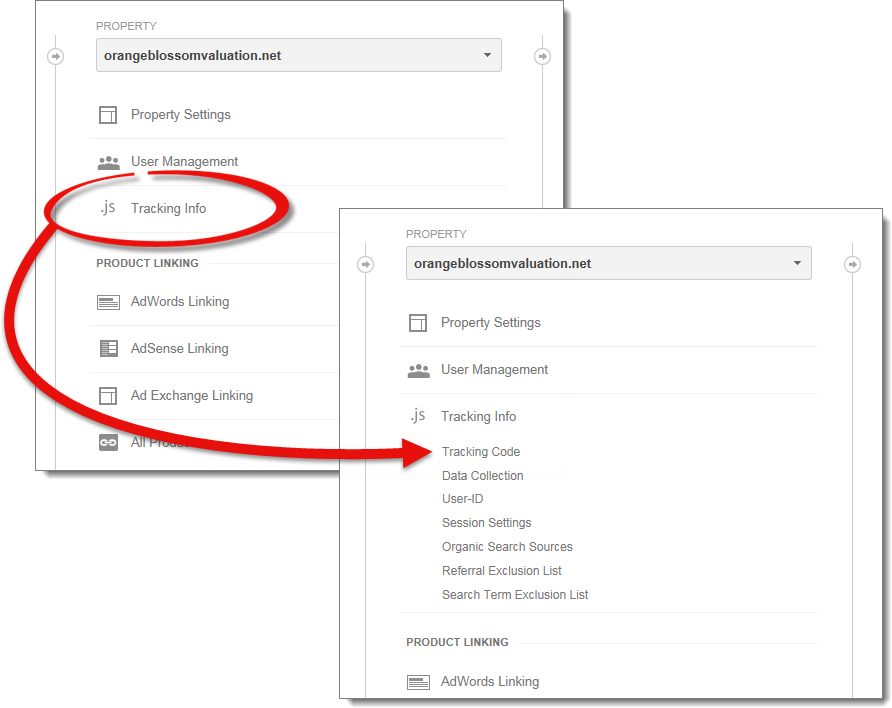Open Property Settings in front panel
This screenshot has width=892, height=708.
tap(491, 322)
